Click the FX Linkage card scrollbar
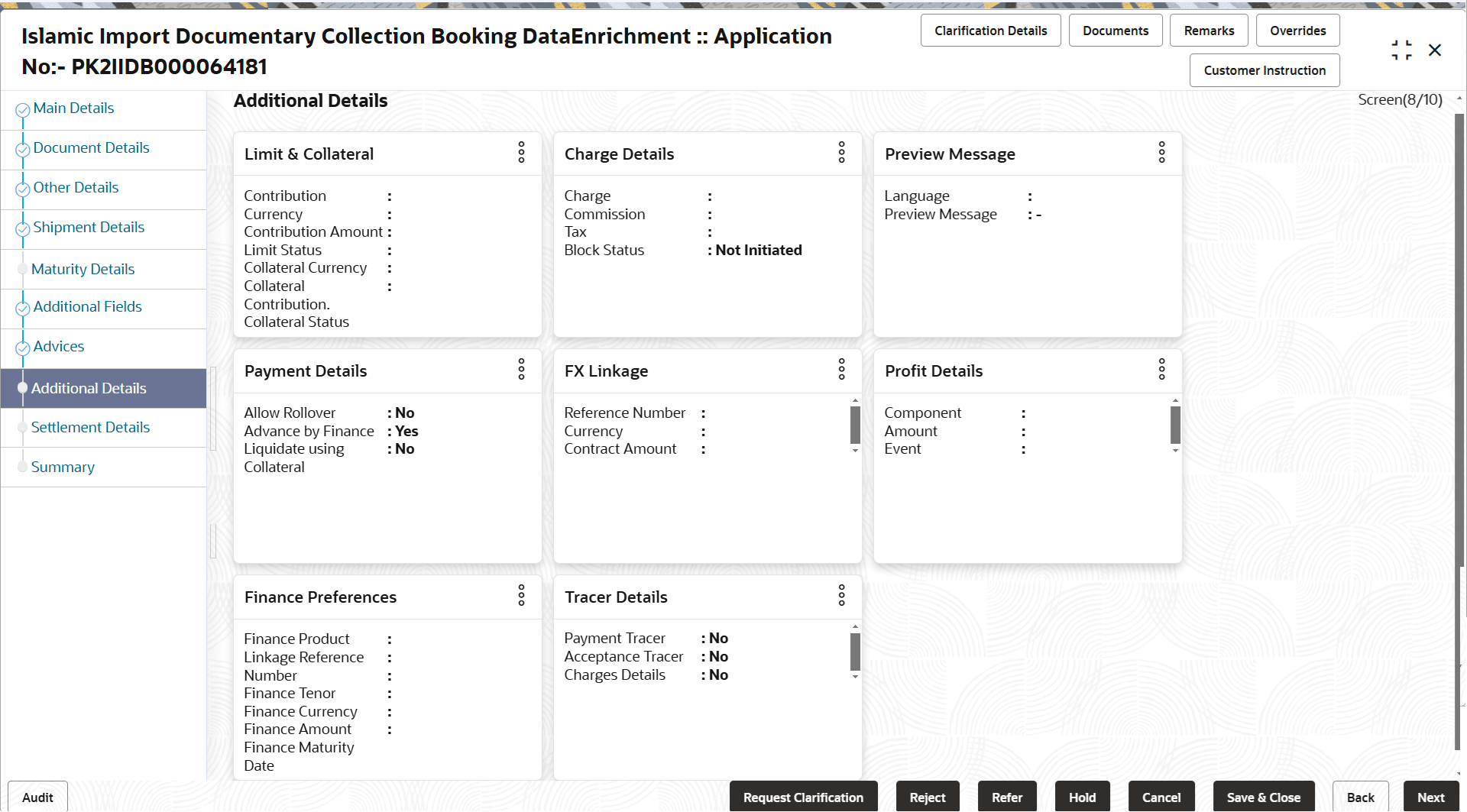 [x=855, y=425]
